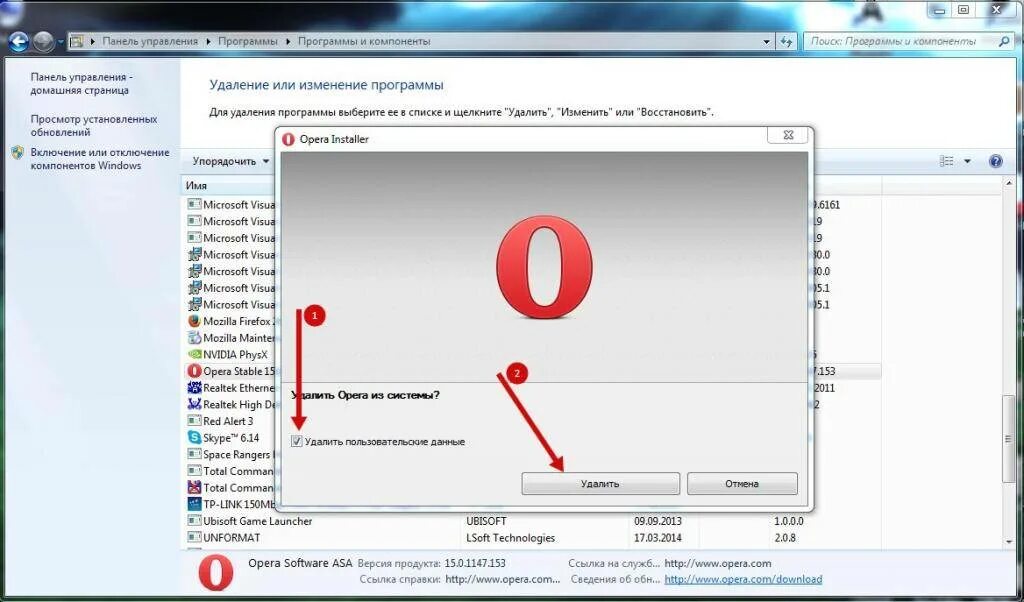
Task: Click the 'Имя' column header
Action: click(x=196, y=185)
